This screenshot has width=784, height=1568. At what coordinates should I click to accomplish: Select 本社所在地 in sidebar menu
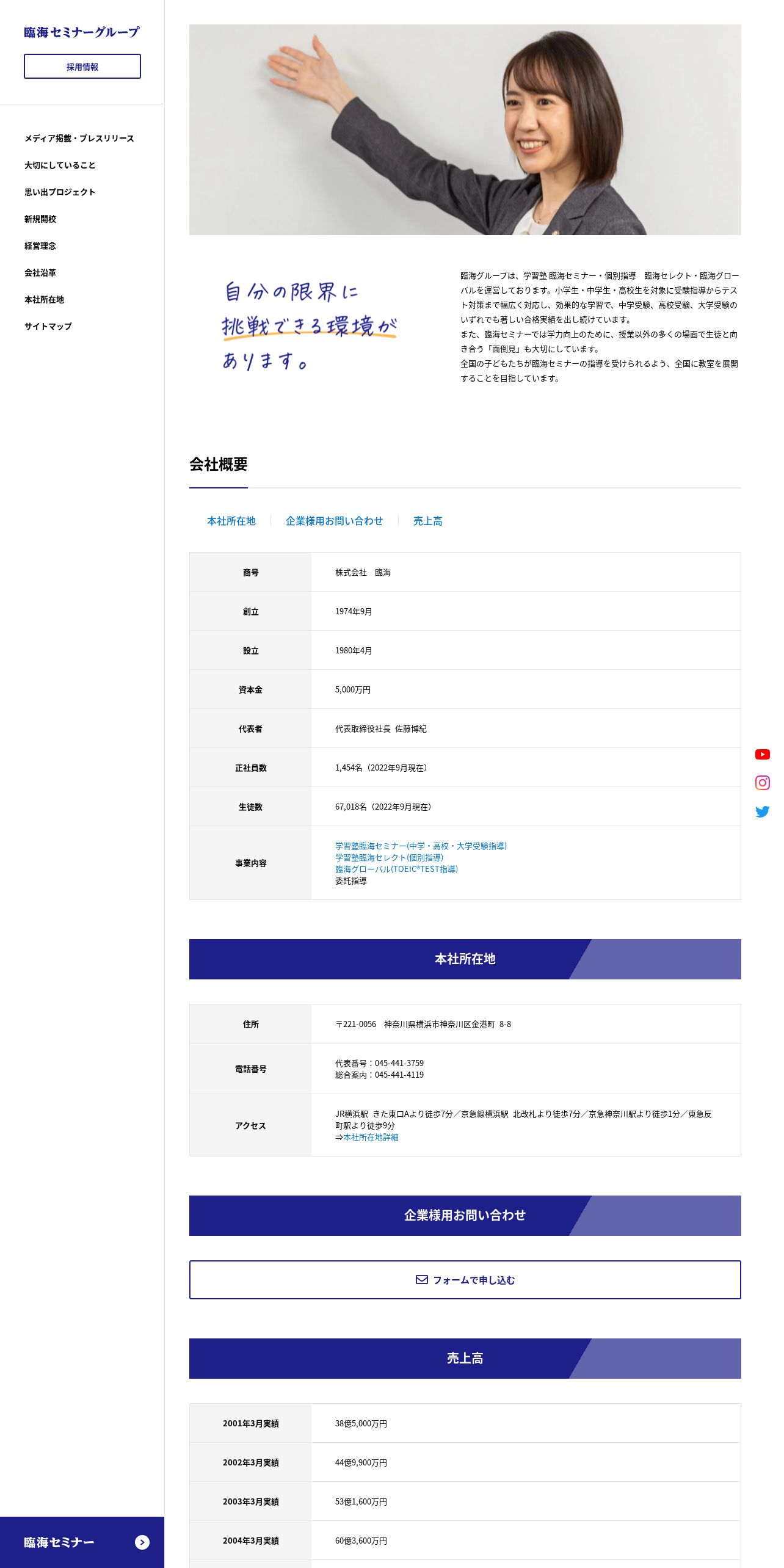(x=44, y=300)
